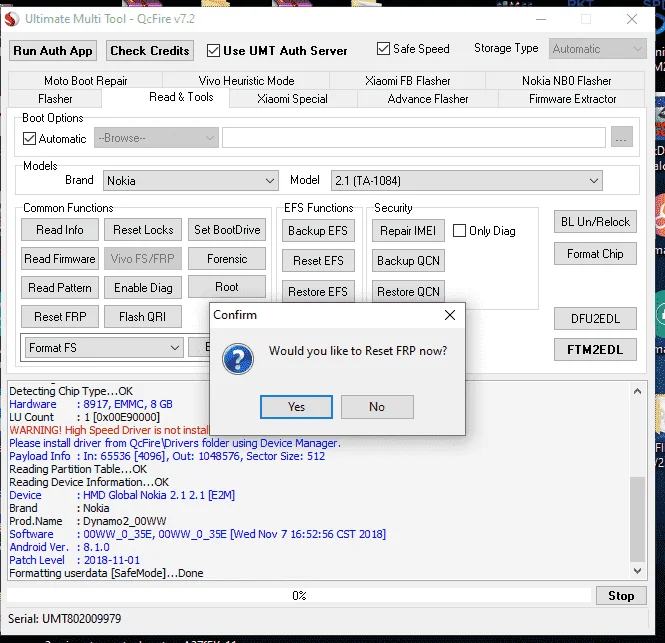Image resolution: width=665 pixels, height=643 pixels.
Task: Uncheck the Safe Speed checkbox
Action: click(x=383, y=49)
